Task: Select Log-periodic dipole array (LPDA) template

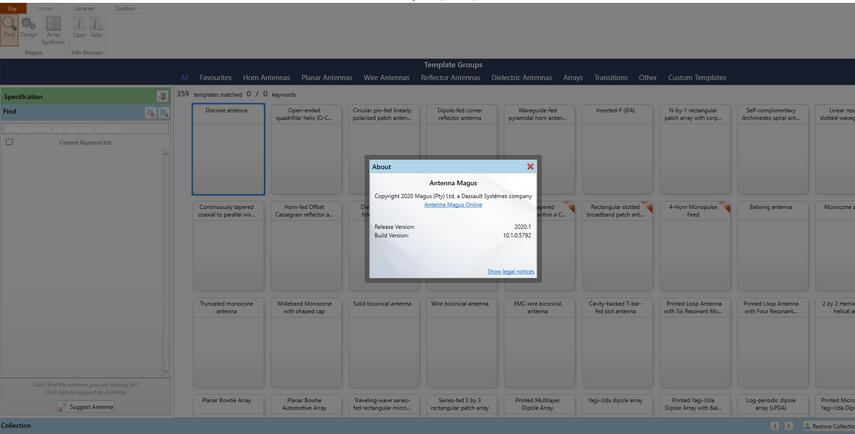Action: click(773, 406)
